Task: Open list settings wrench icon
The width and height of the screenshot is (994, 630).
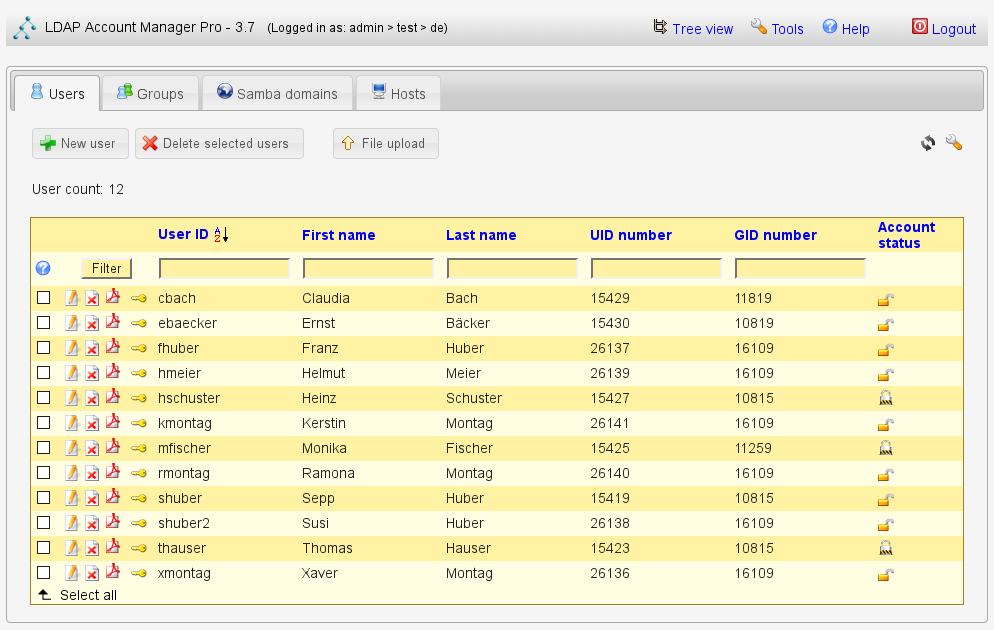Action: [954, 143]
